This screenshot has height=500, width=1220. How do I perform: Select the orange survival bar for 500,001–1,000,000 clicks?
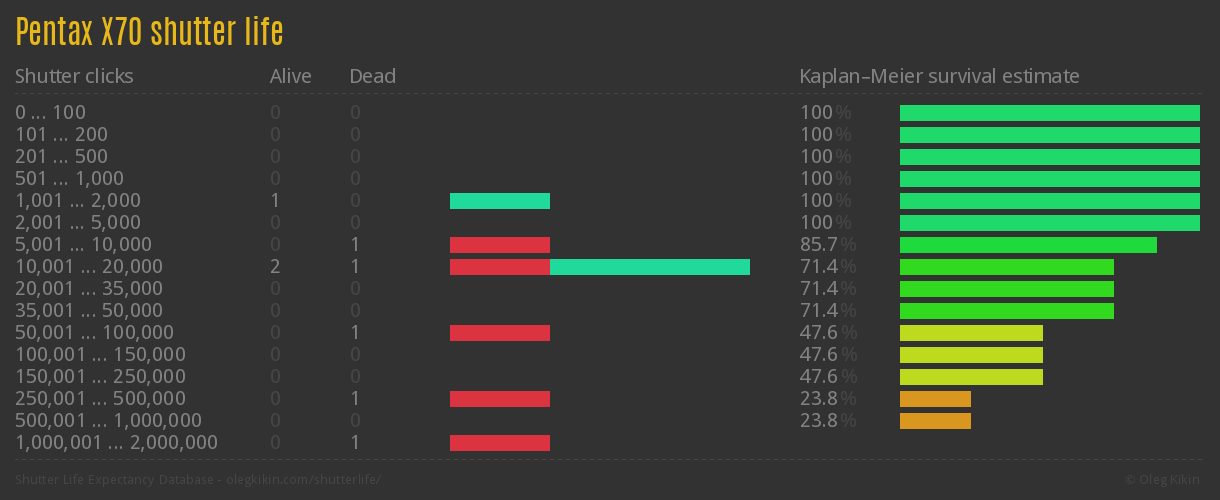coord(935,421)
